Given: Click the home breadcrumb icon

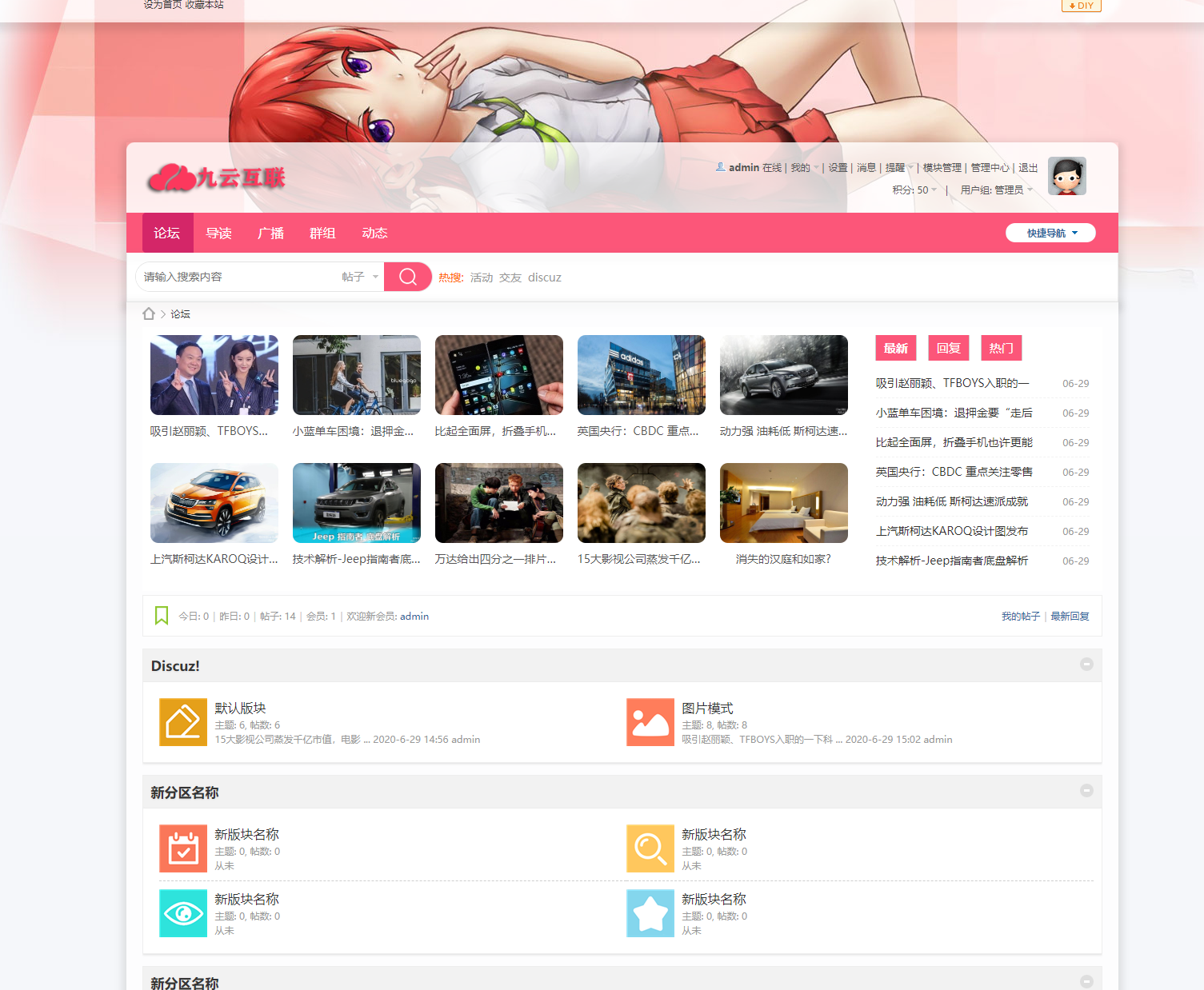Looking at the screenshot, I should (x=149, y=313).
